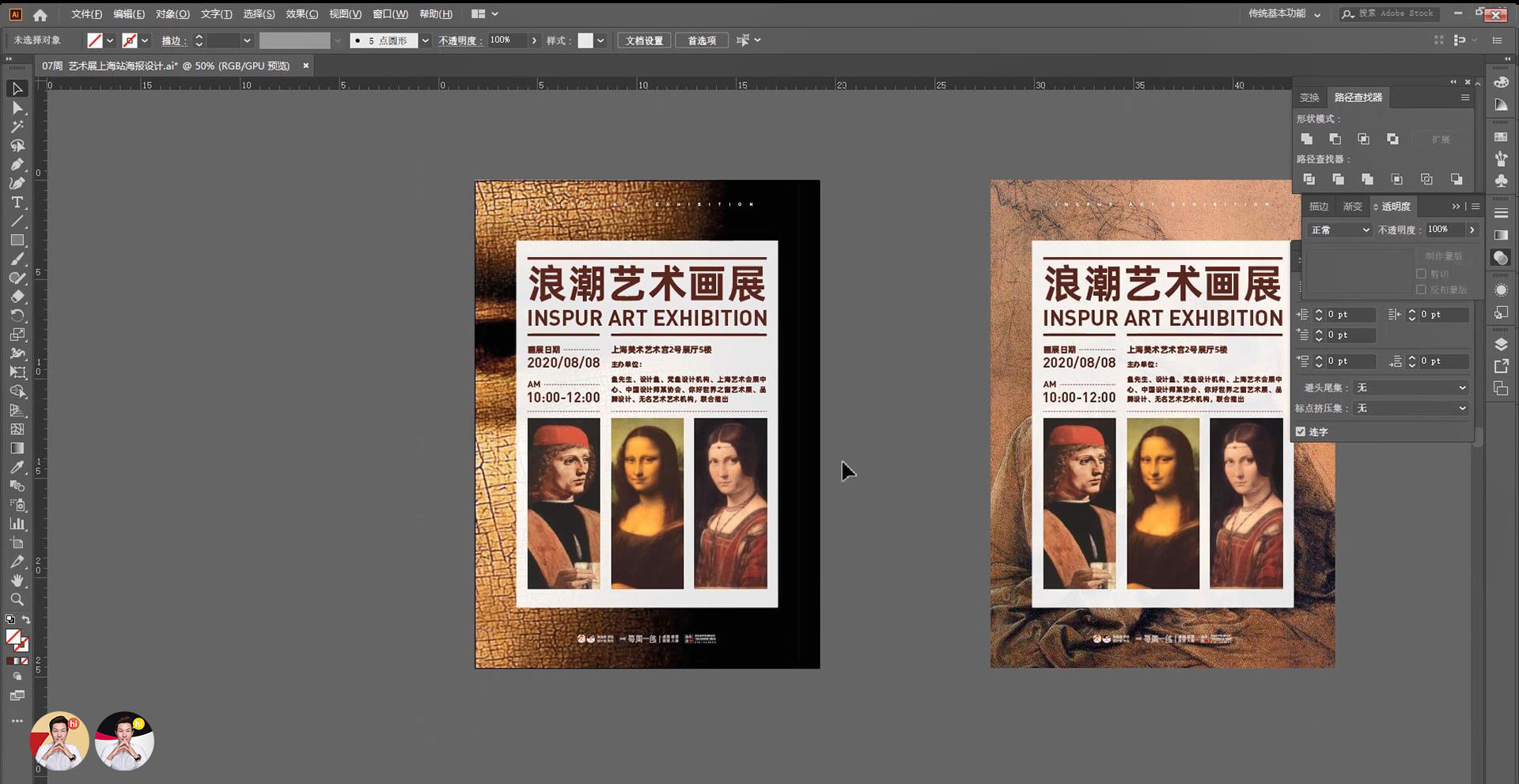Viewport: 1519px width, 784px height.
Task: Select the Zoom tool
Action: click(17, 600)
